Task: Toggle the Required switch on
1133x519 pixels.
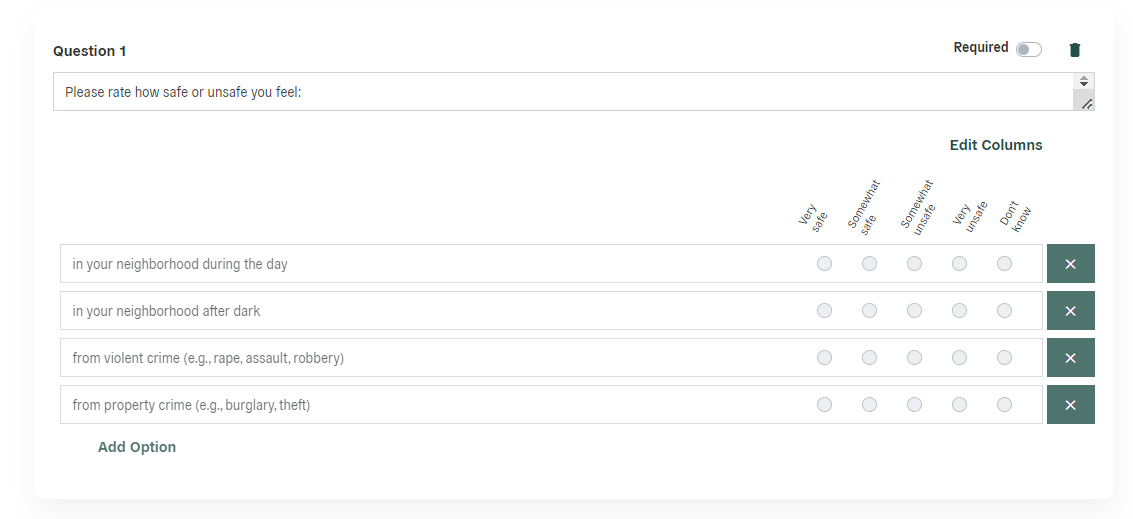Action: coord(1028,49)
